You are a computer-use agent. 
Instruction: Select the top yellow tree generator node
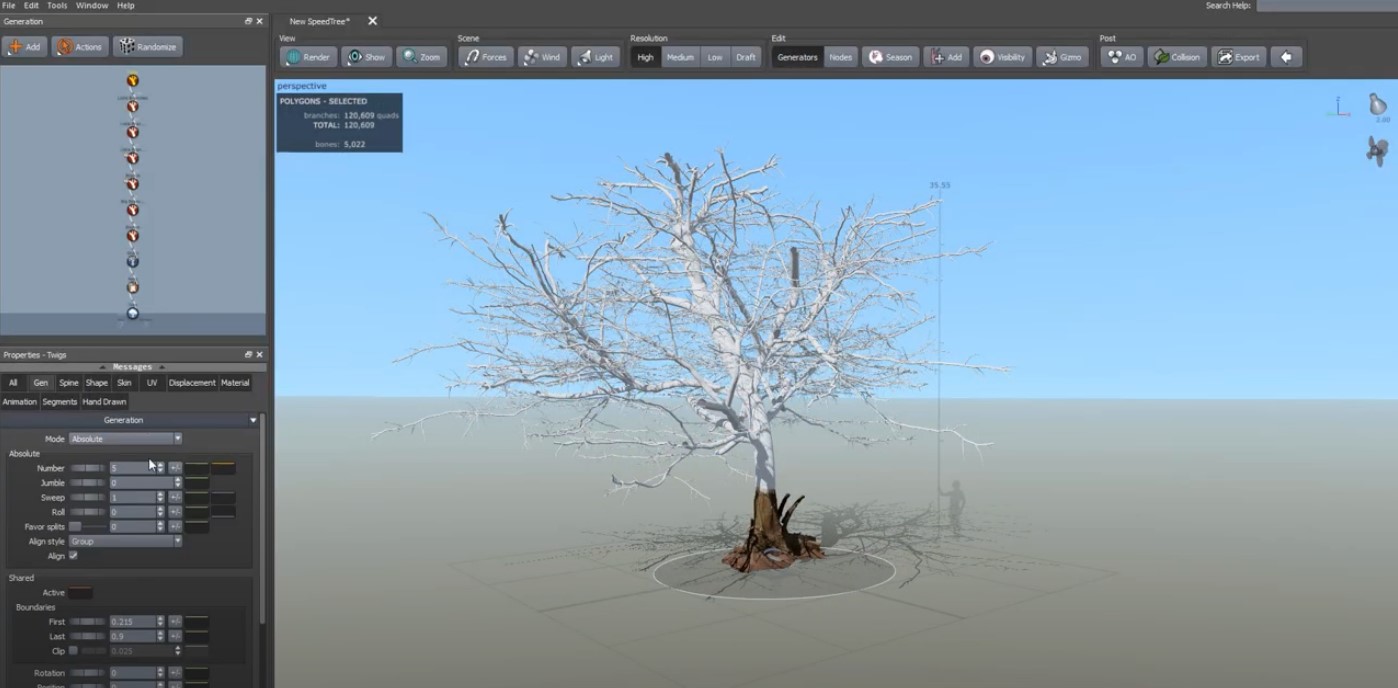click(132, 80)
